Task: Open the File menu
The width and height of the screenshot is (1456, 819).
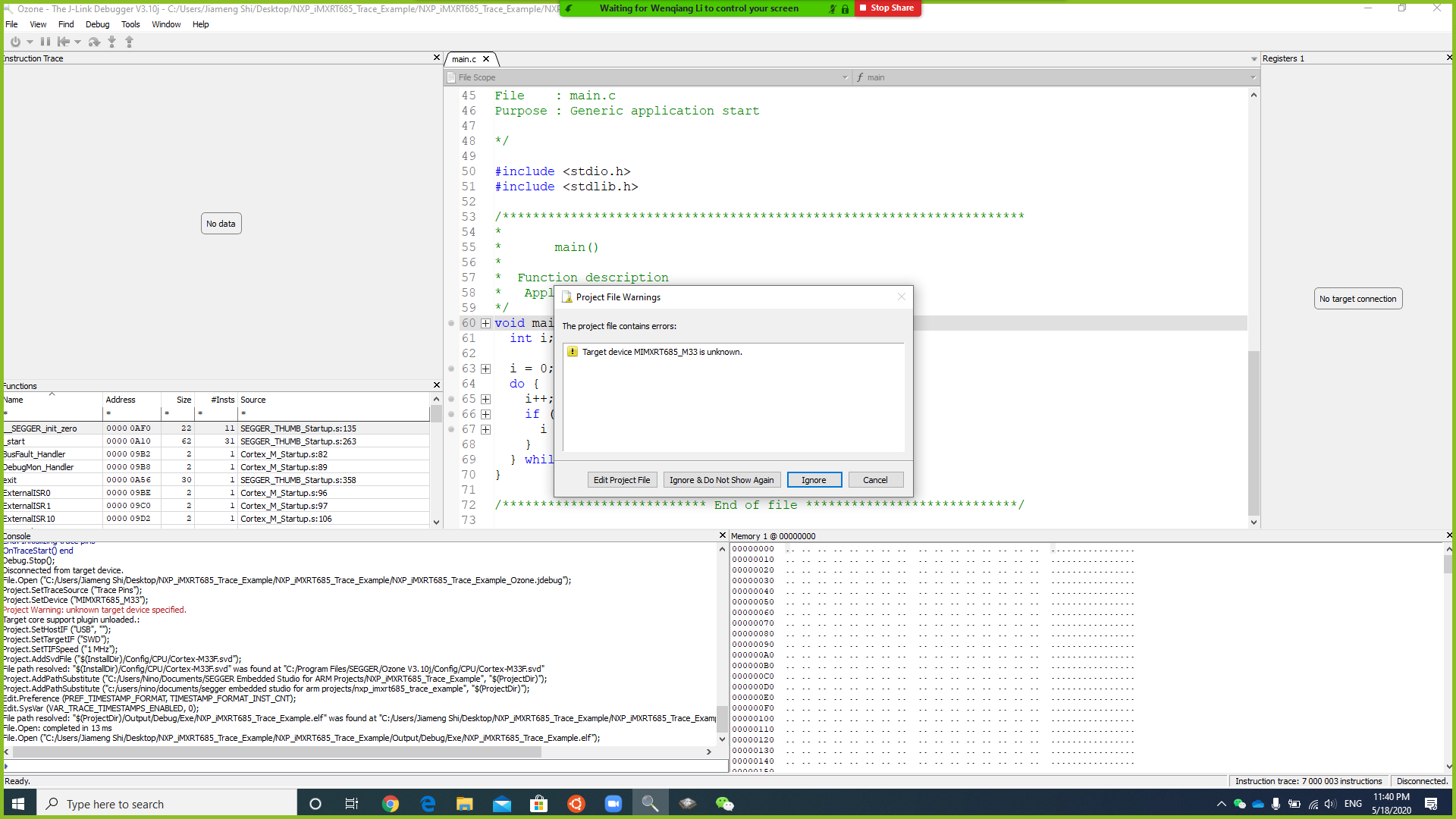Action: pyautogui.click(x=11, y=24)
